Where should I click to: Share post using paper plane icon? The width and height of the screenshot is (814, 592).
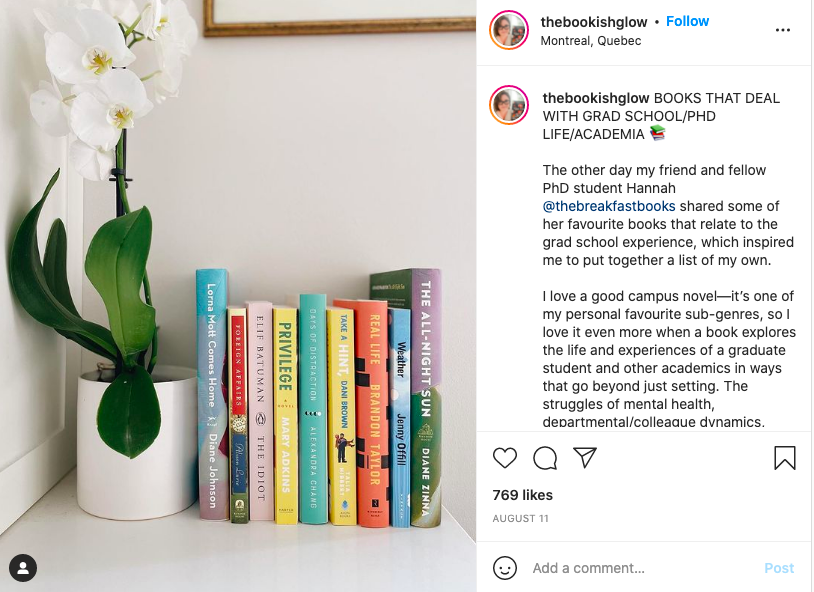tap(585, 458)
